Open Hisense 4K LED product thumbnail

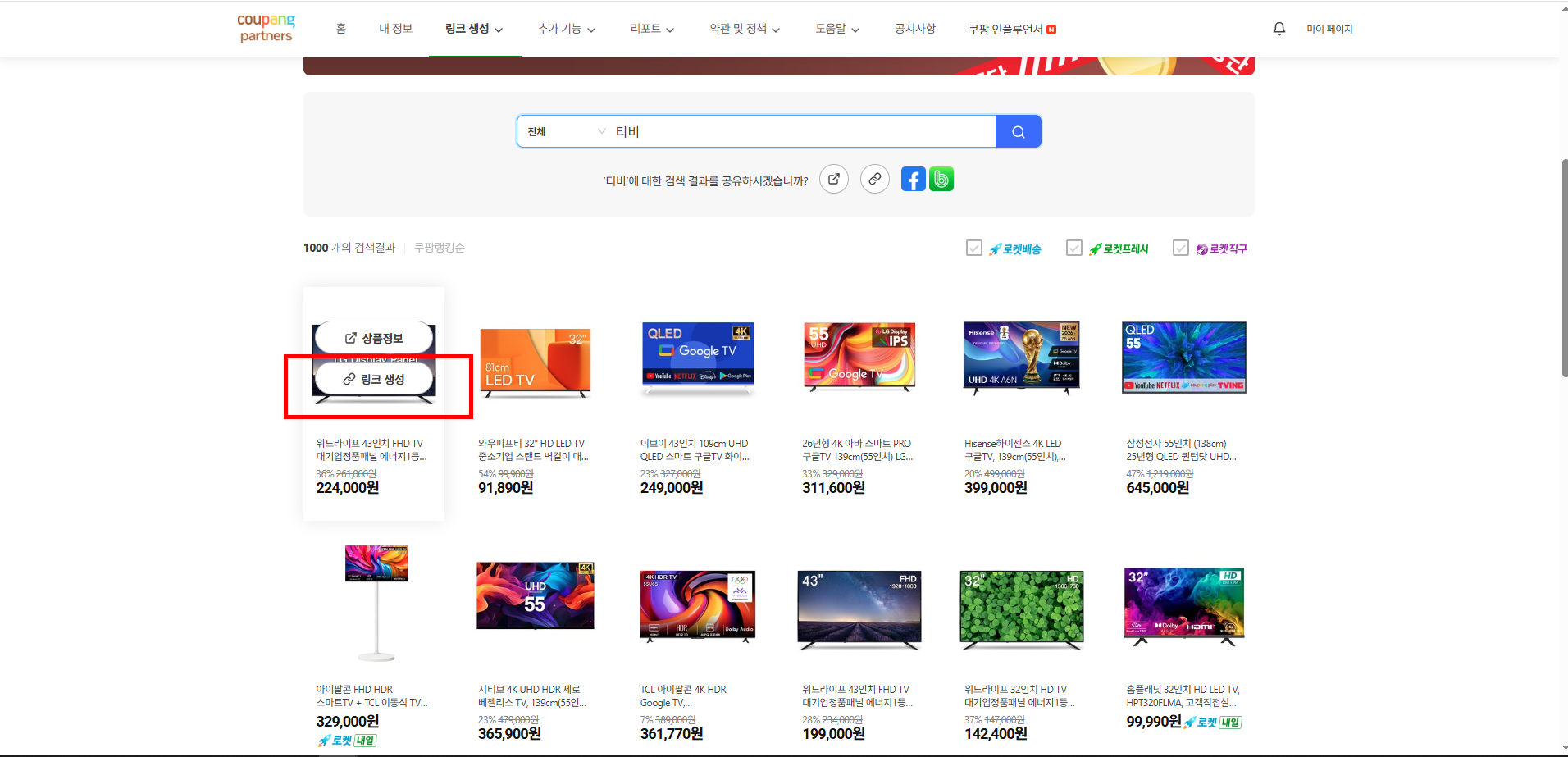pos(1022,358)
